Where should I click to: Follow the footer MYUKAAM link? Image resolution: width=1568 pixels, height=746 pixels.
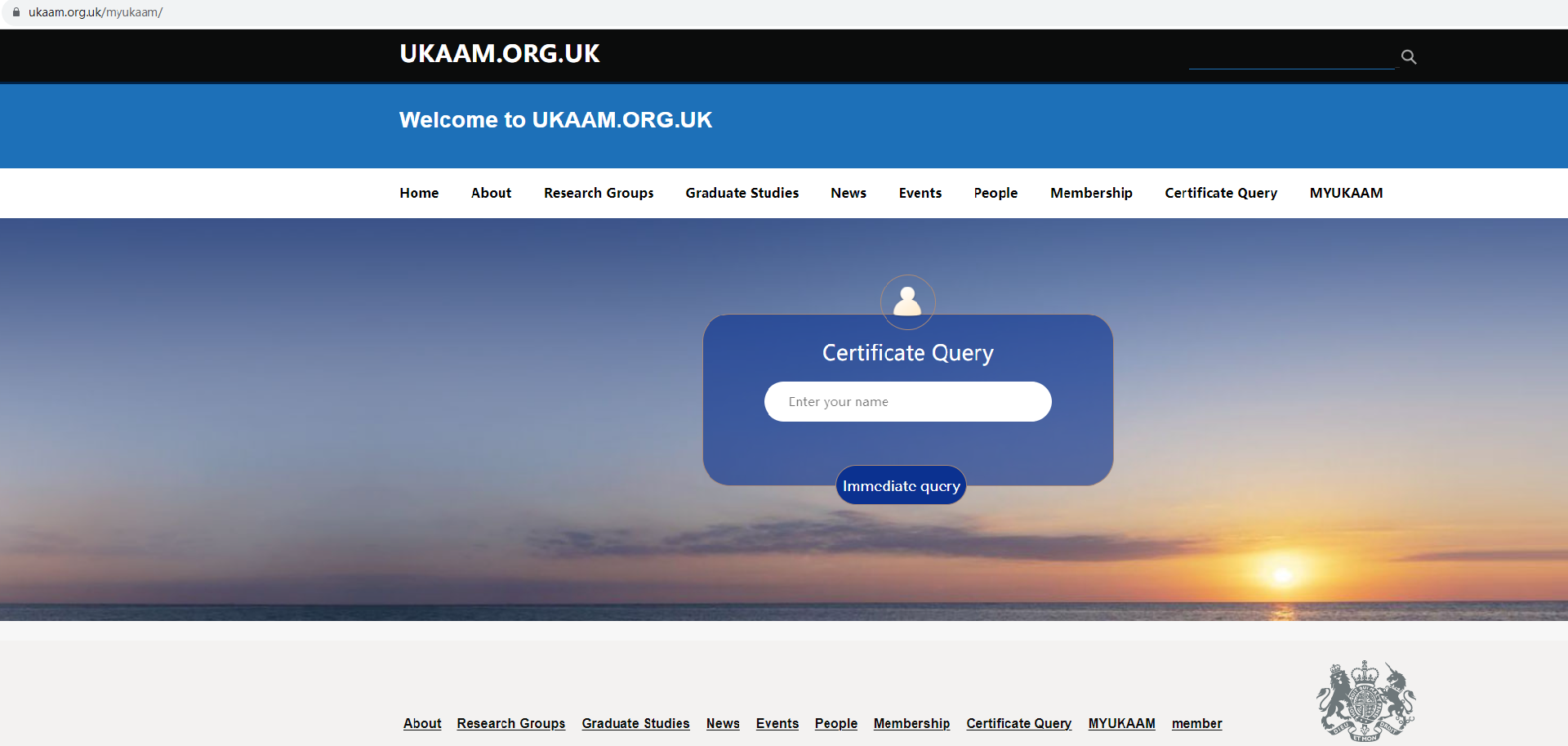tap(1122, 723)
